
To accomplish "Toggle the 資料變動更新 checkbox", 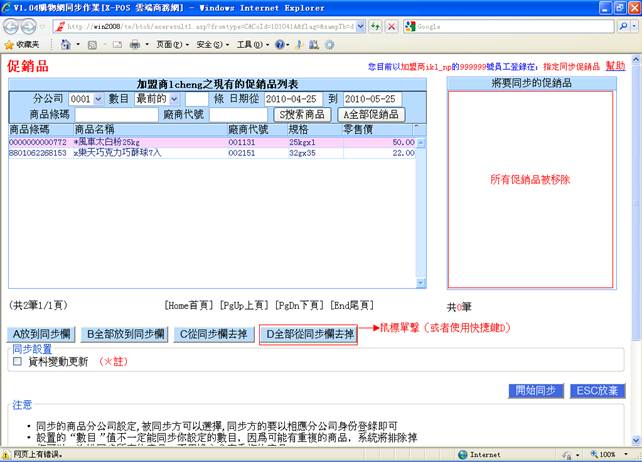I will point(17,362).
